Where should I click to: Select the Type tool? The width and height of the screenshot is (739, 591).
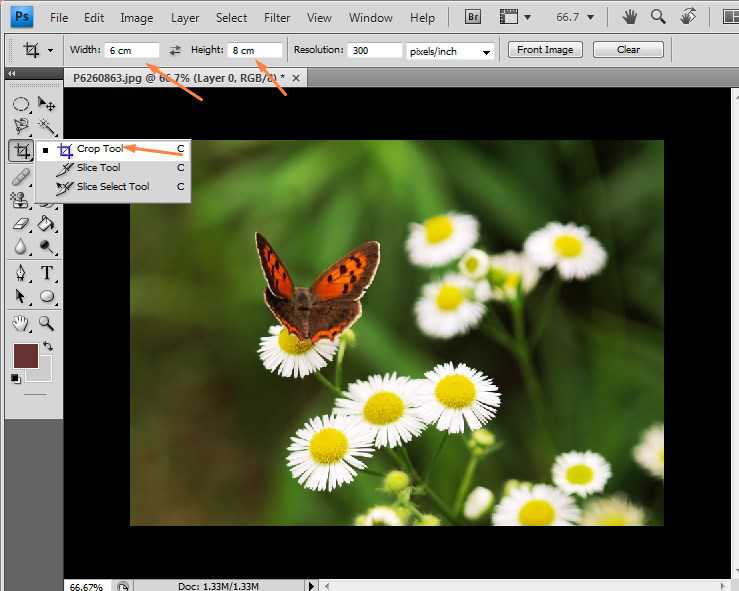coord(47,273)
